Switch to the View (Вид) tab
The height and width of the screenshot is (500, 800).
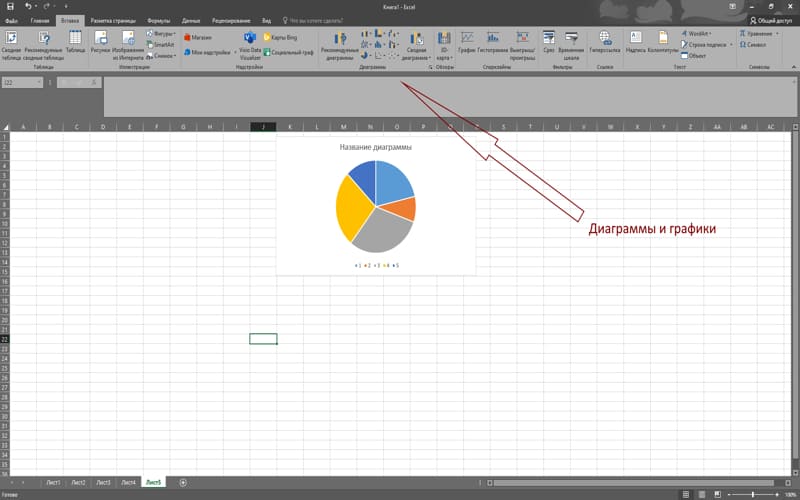tap(266, 21)
